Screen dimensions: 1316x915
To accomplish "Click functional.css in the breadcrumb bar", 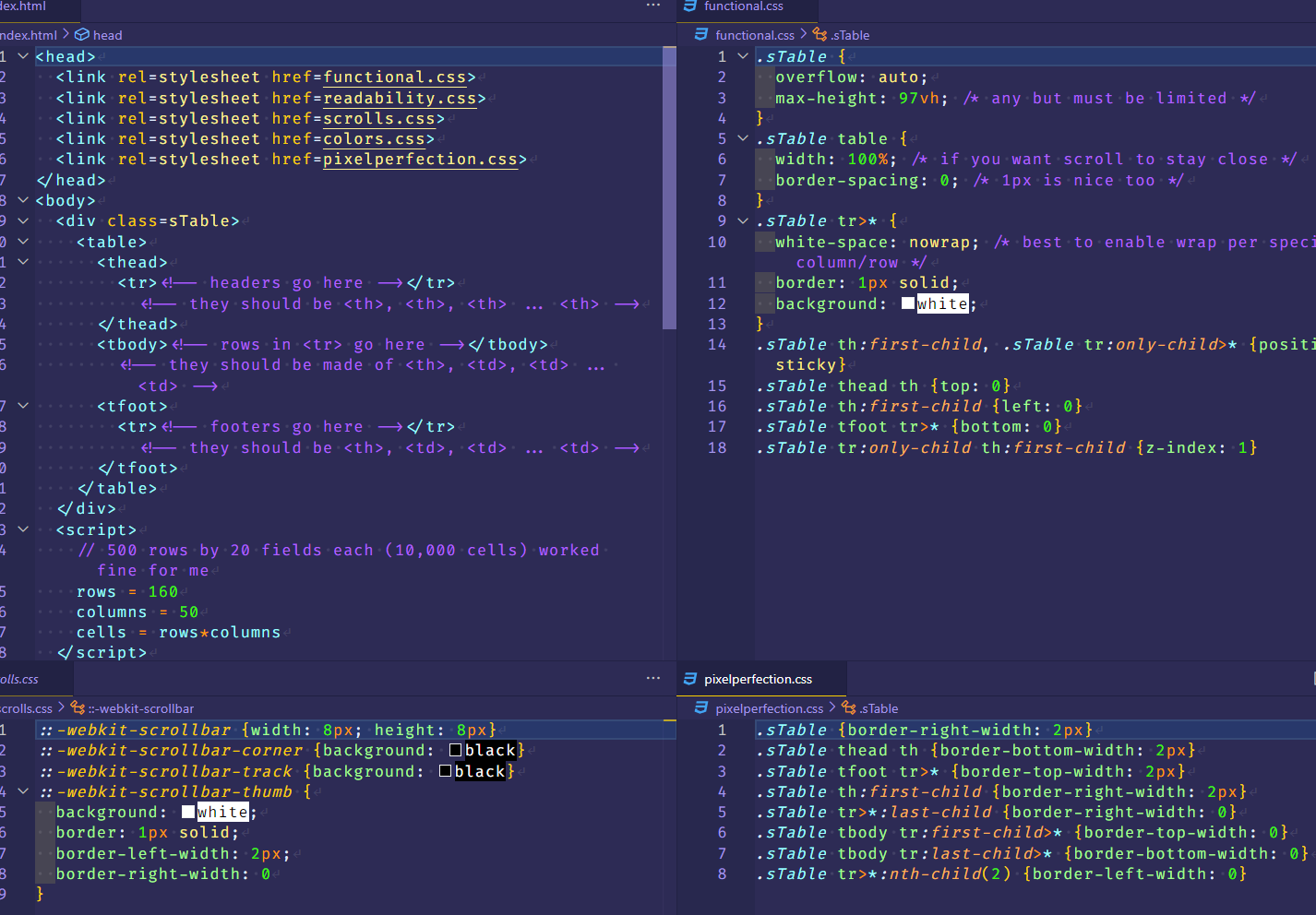I will [x=754, y=35].
